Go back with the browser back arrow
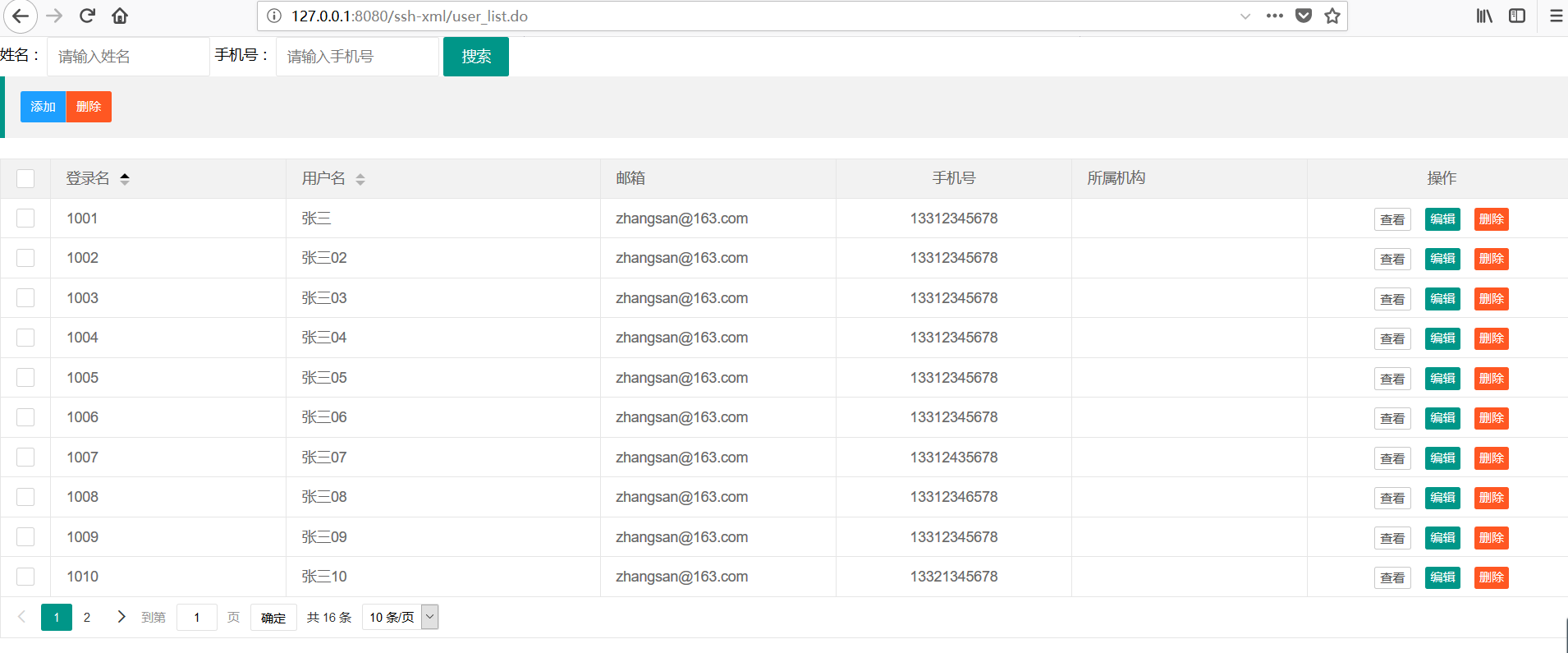The height and width of the screenshot is (653, 1568). [20, 16]
